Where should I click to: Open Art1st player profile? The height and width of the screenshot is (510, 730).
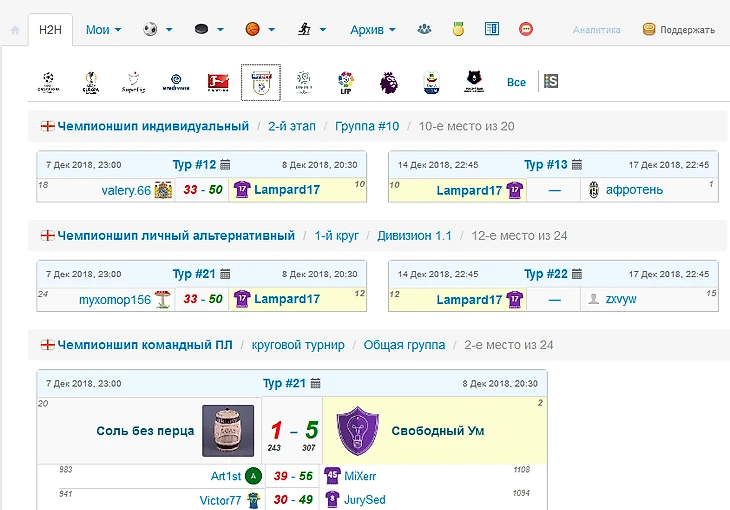[226, 476]
